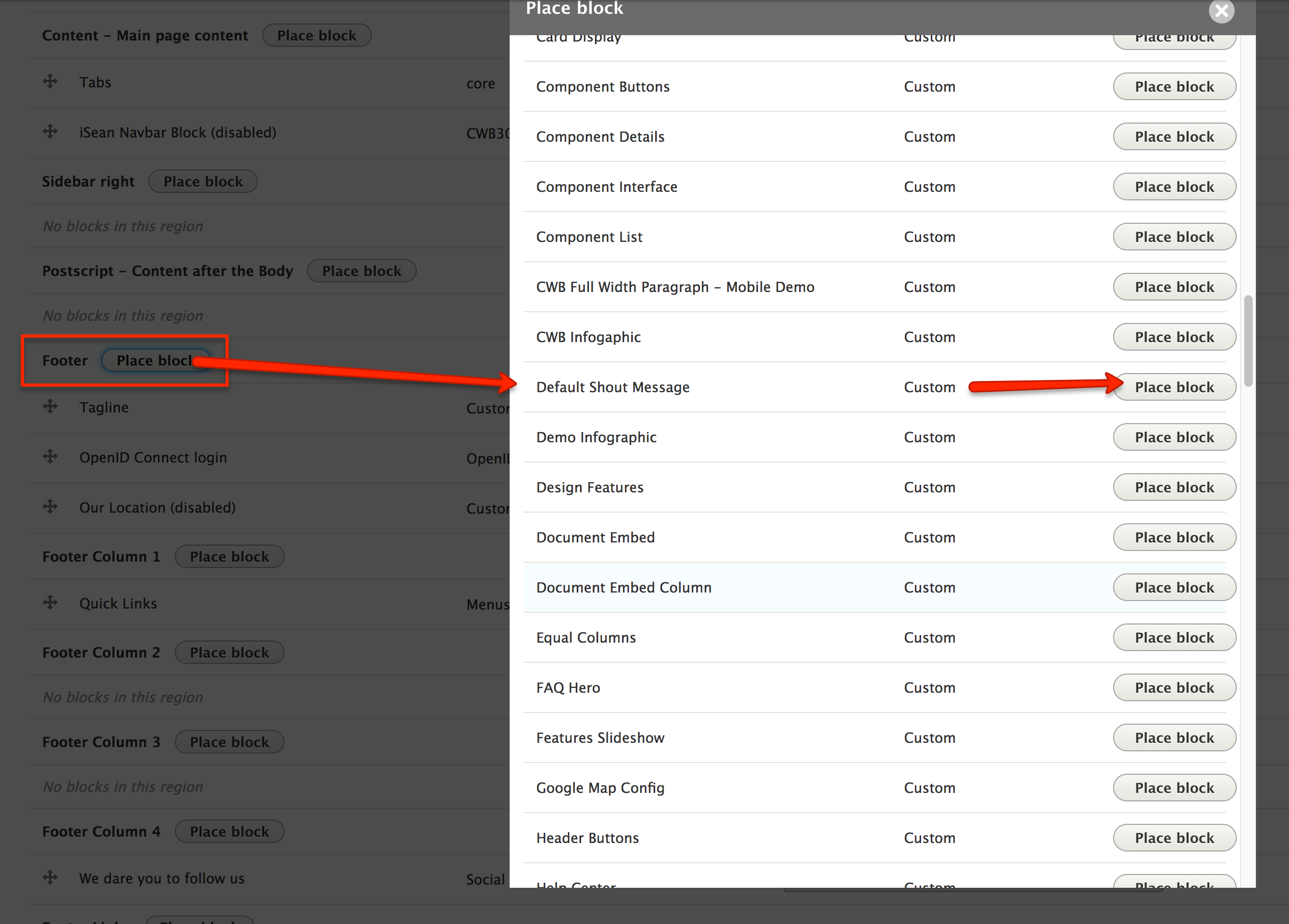Close the Place block dialog
The height and width of the screenshot is (924, 1289).
(1221, 10)
